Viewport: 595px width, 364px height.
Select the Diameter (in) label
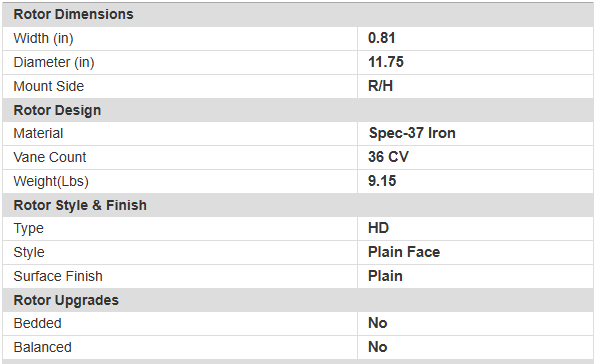(54, 62)
